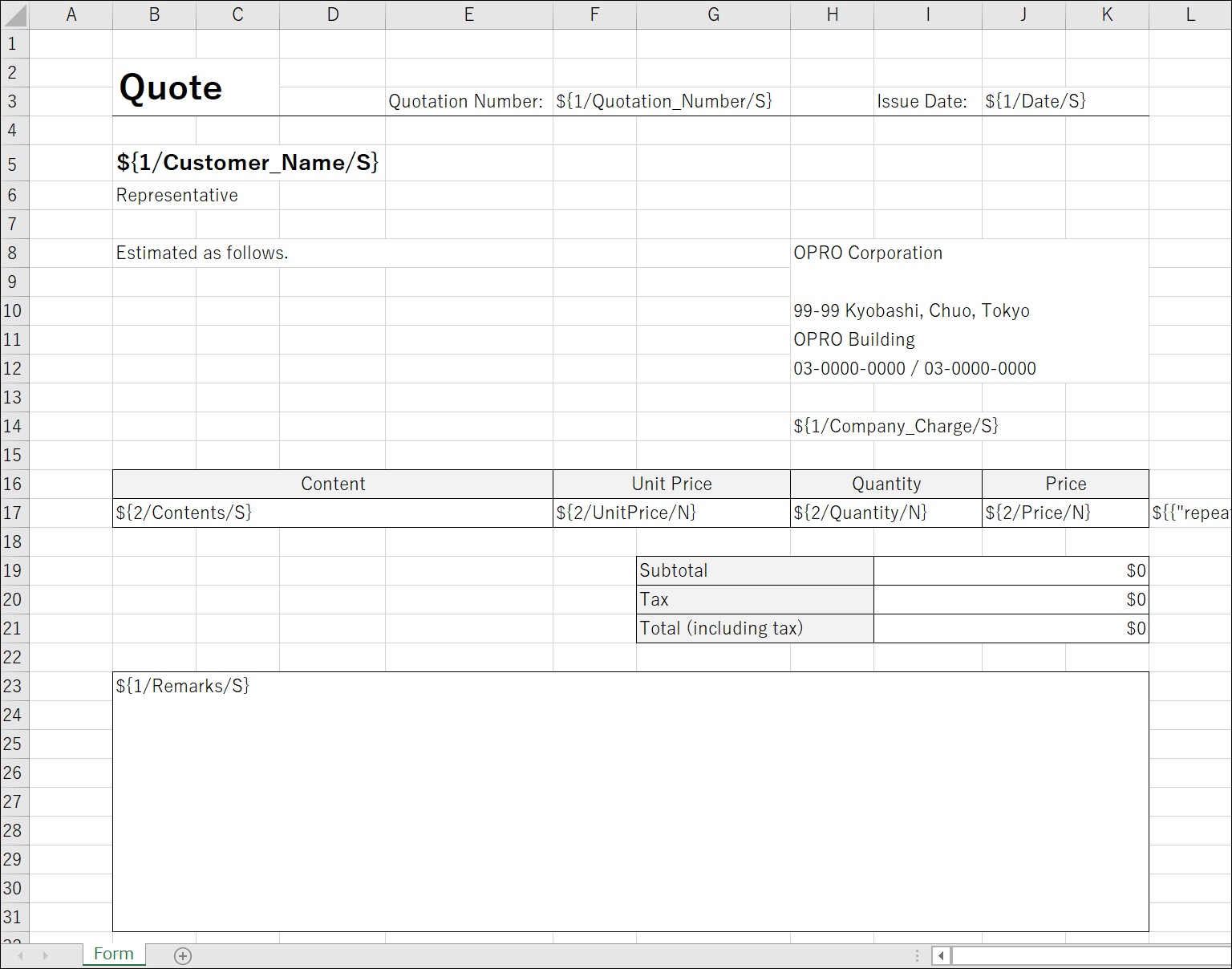Screen dimensions: 1232x969
Task: Click the ${1/Date/S} cell
Action: (1035, 102)
